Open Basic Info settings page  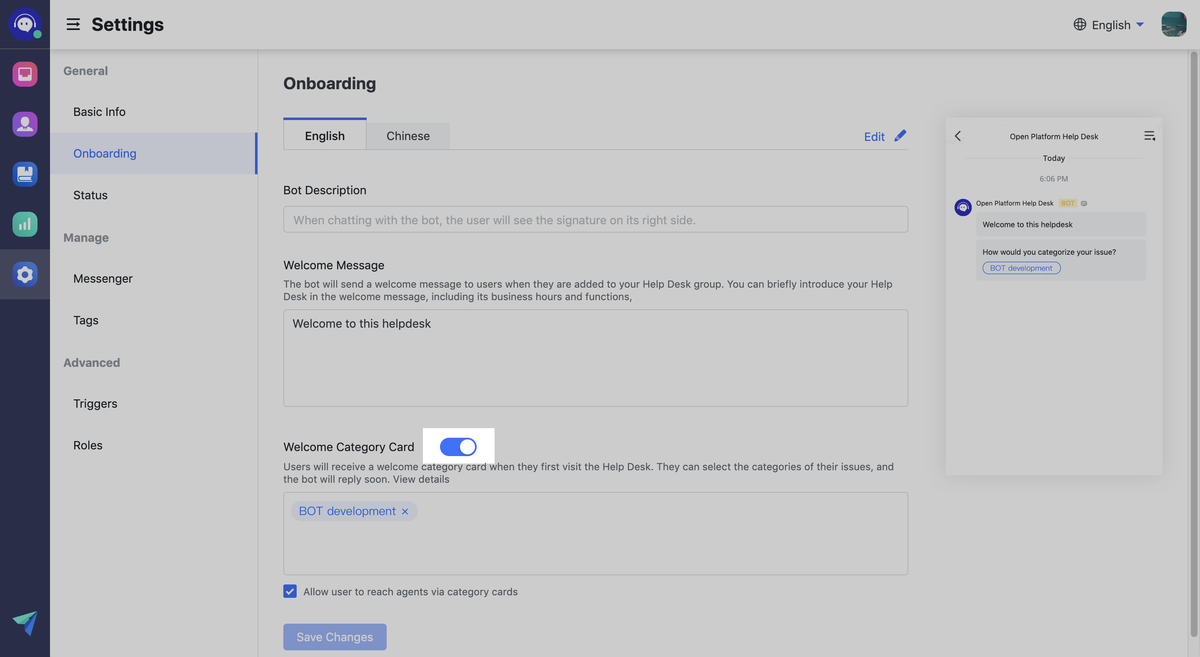click(x=99, y=112)
